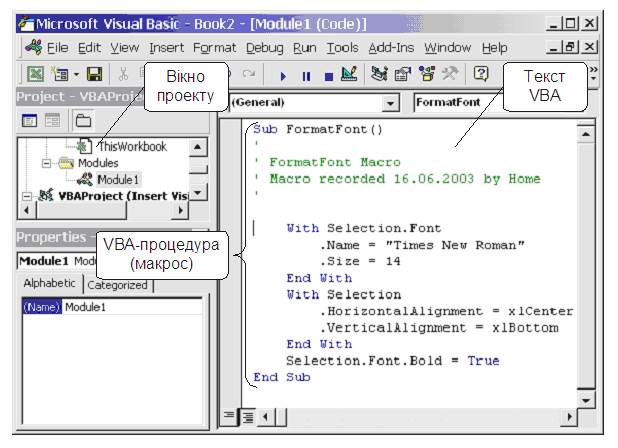Run the macro with the play icon

[x=283, y=76]
